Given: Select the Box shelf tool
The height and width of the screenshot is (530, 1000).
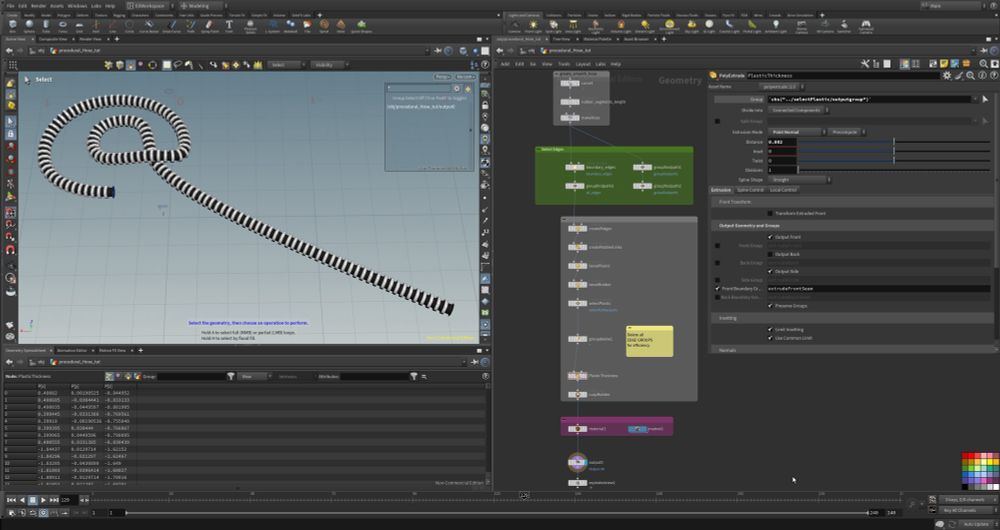Looking at the screenshot, I should point(13,26).
